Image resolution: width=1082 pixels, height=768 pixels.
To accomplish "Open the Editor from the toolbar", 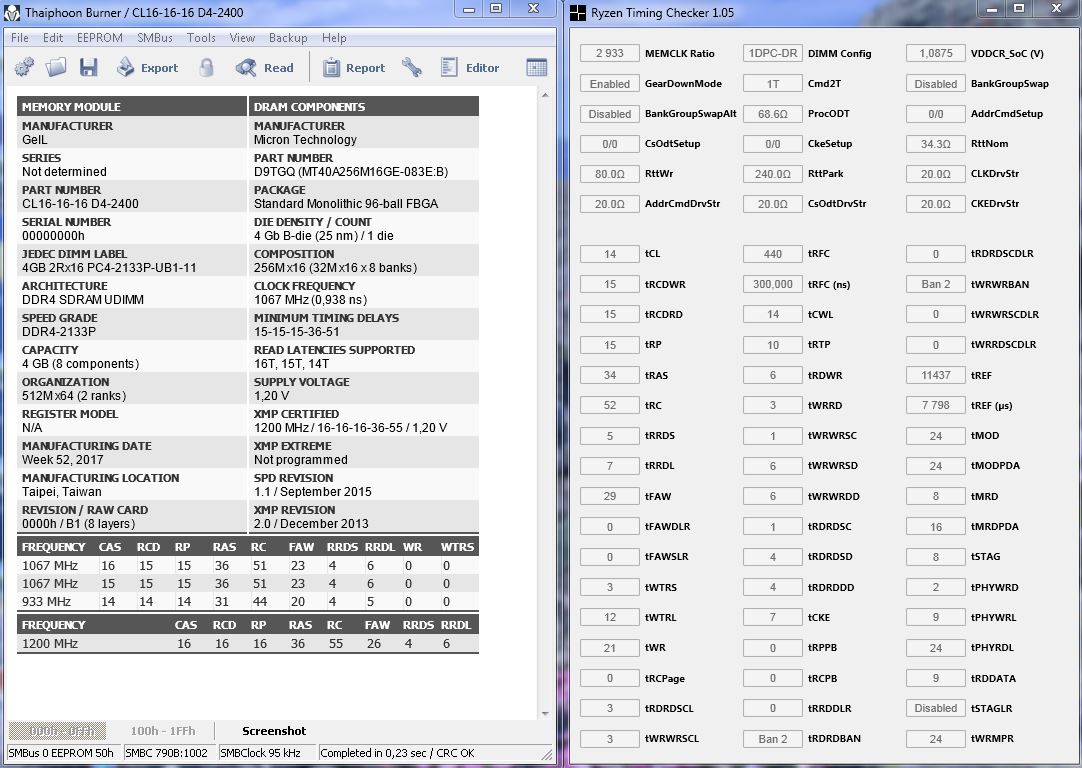I will [x=470, y=67].
